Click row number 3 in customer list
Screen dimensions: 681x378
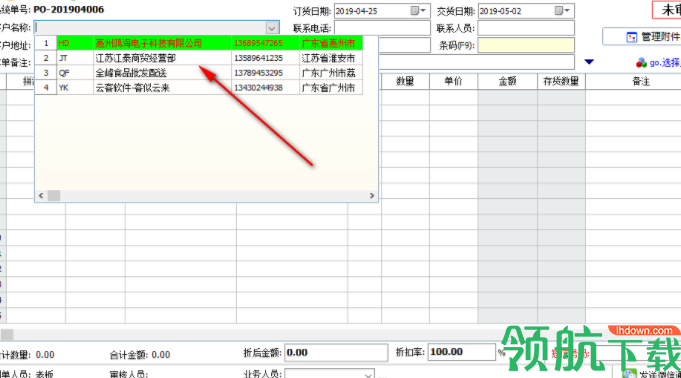click(x=46, y=73)
